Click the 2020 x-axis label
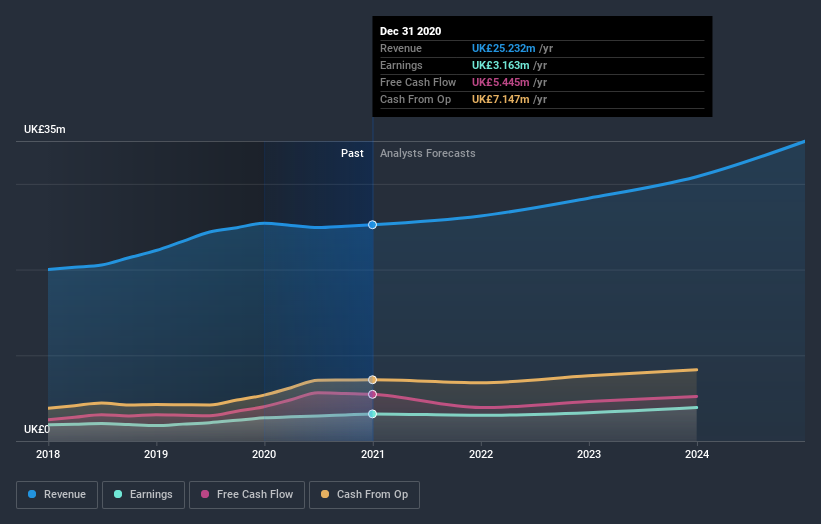The width and height of the screenshot is (821, 524). (264, 454)
